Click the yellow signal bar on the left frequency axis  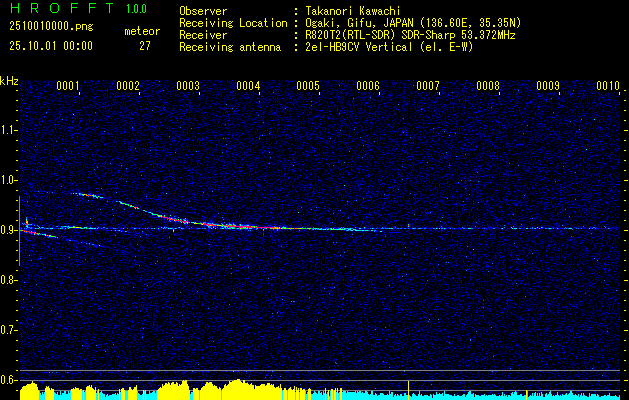(x=19, y=230)
